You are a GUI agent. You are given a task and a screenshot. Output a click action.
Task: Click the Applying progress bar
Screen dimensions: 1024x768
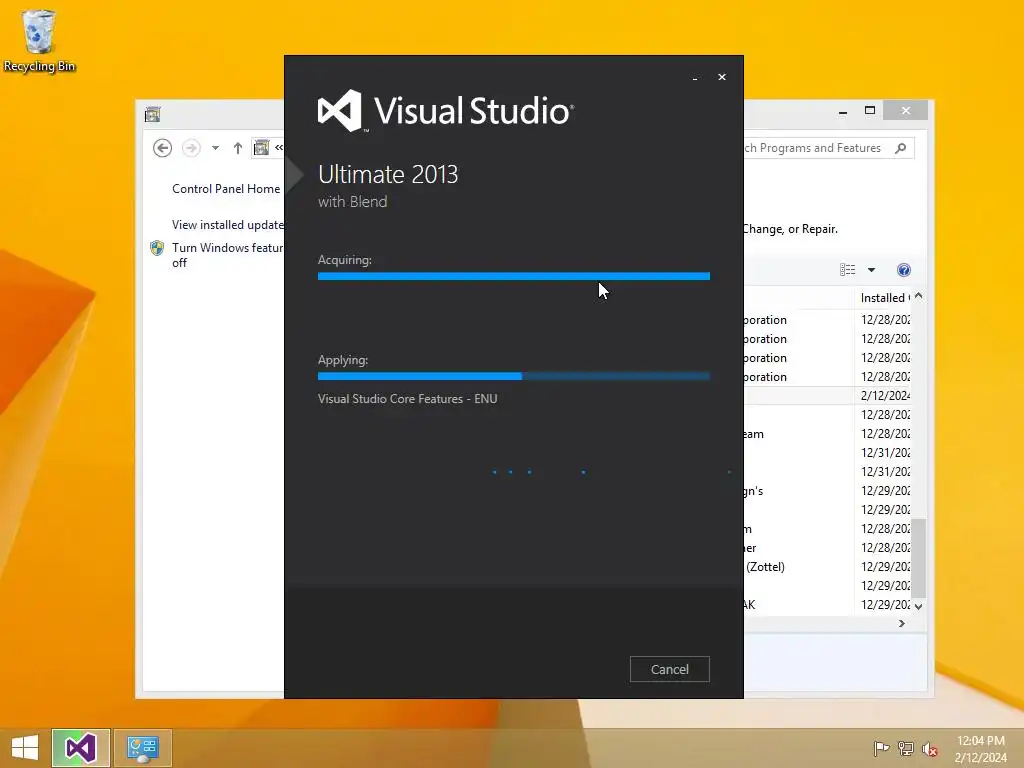(513, 376)
